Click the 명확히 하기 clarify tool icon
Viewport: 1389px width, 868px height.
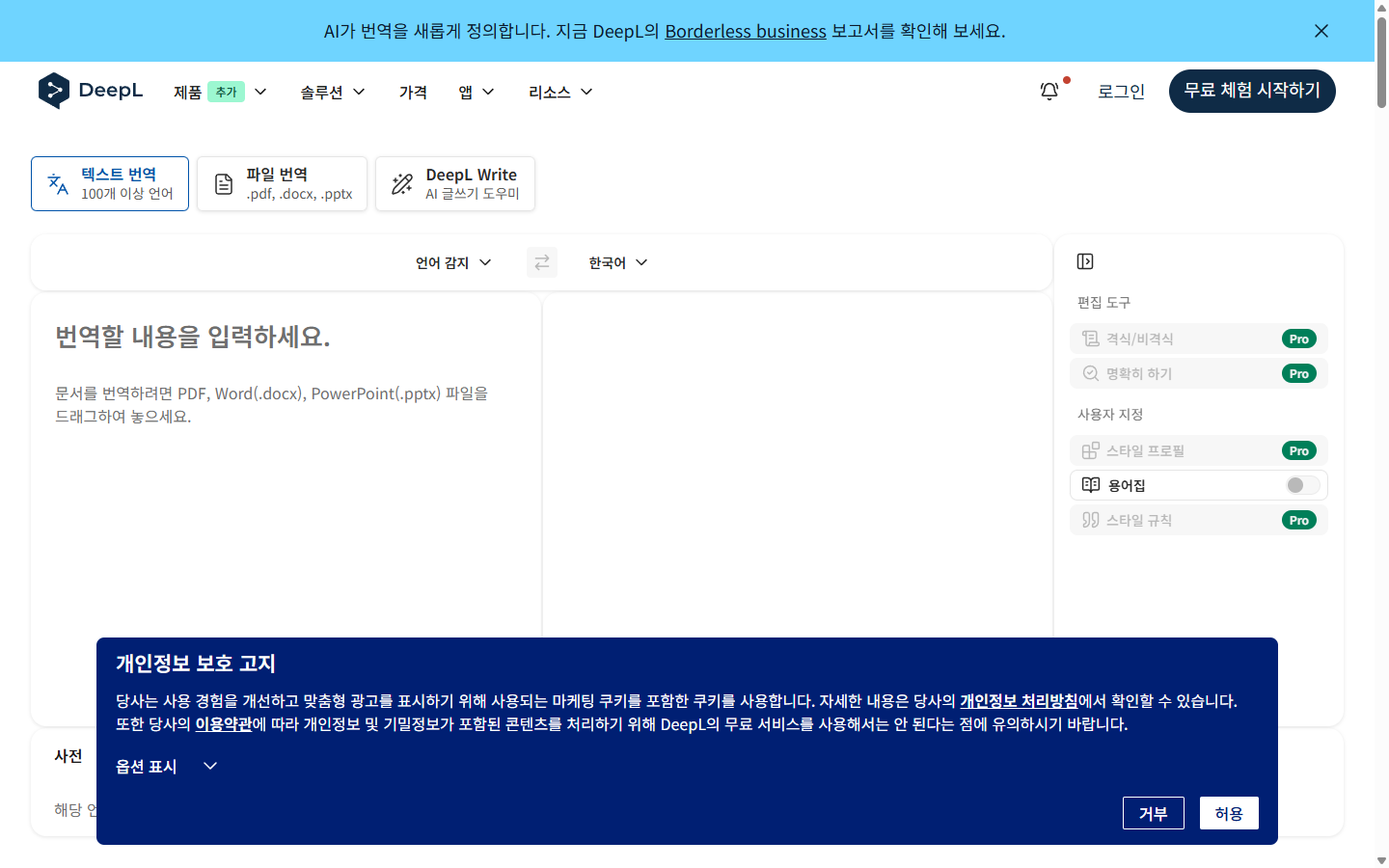tap(1090, 373)
